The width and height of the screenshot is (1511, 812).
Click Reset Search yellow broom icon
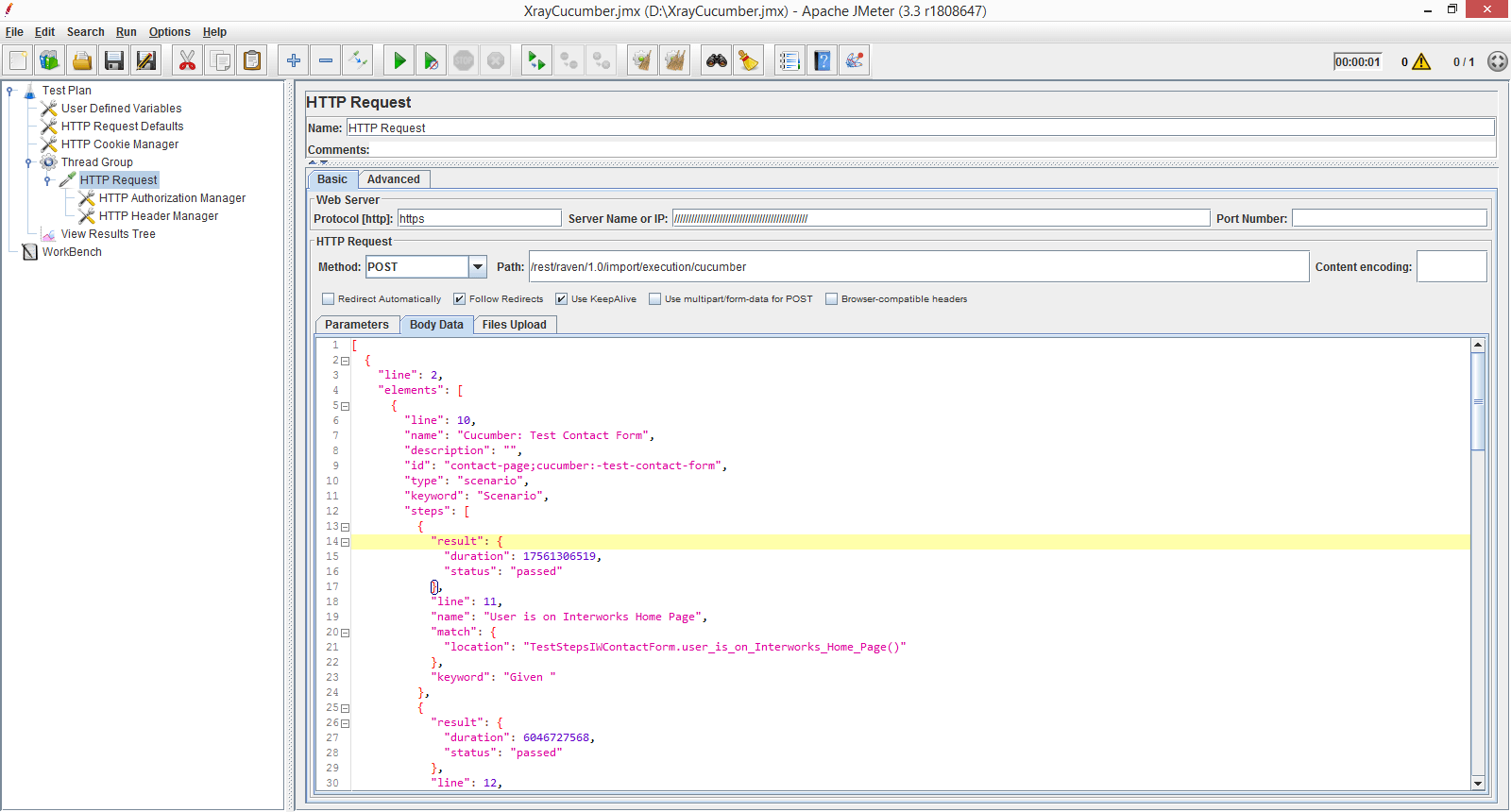click(x=749, y=60)
